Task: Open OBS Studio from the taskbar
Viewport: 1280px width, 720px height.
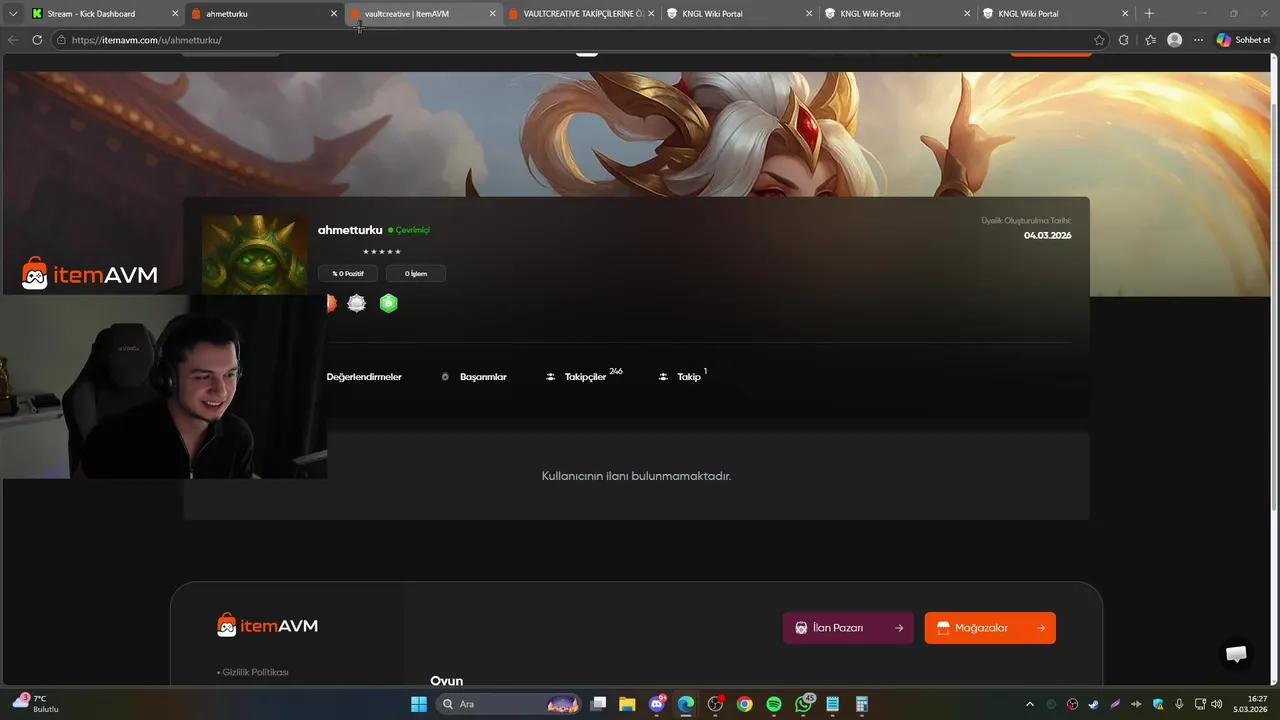Action: [715, 704]
